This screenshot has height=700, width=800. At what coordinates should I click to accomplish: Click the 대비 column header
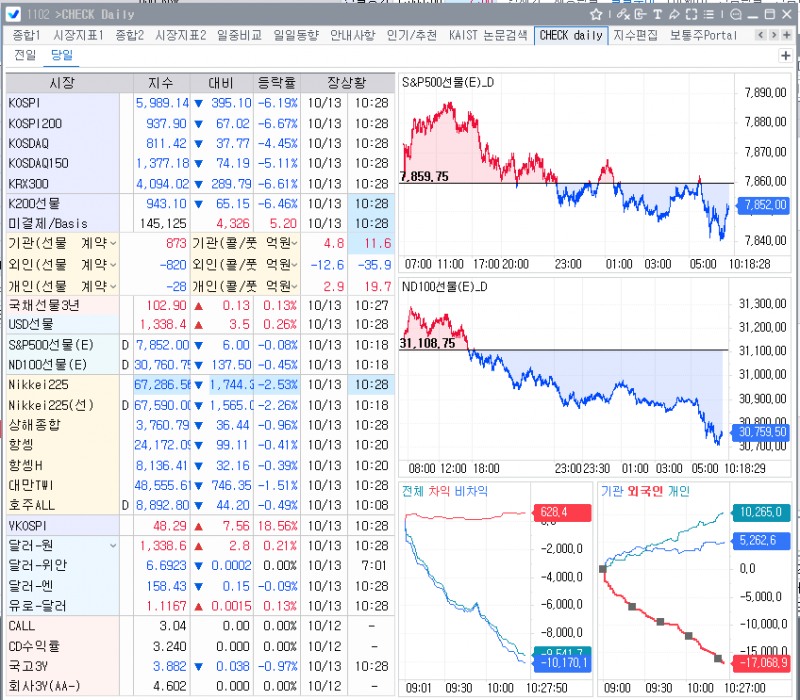coord(221,83)
